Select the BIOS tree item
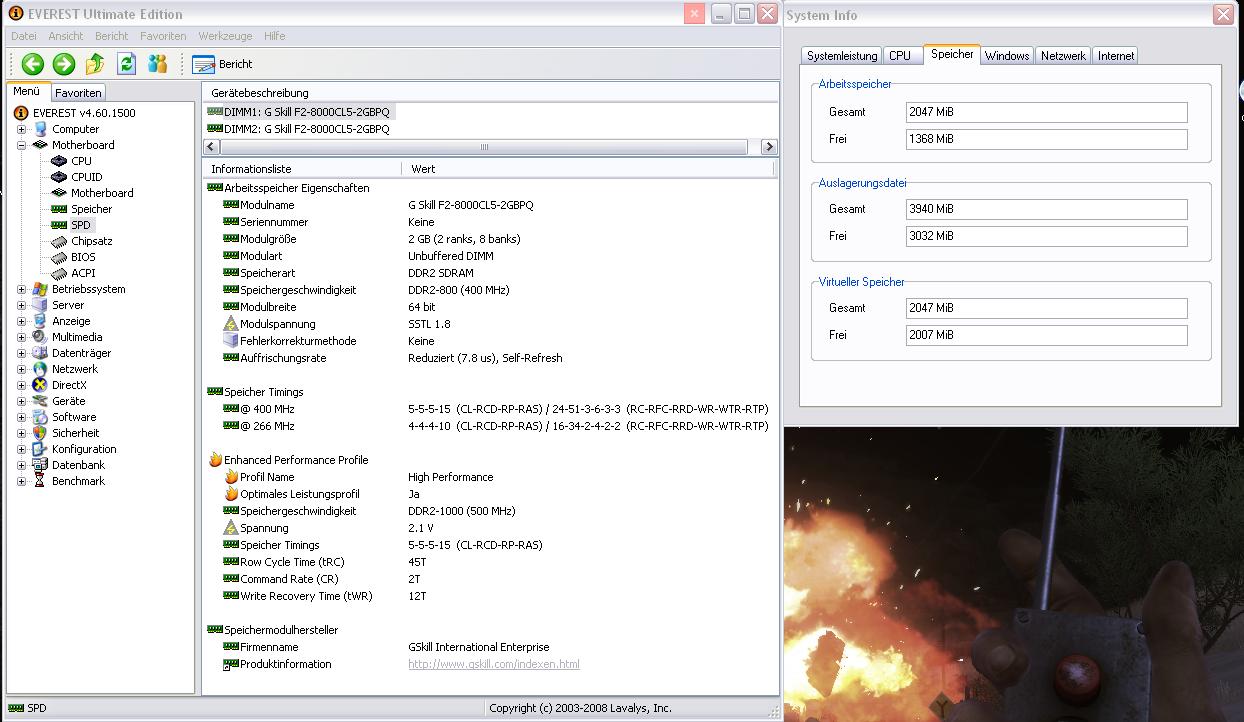Image resolution: width=1244 pixels, height=722 pixels. point(83,257)
